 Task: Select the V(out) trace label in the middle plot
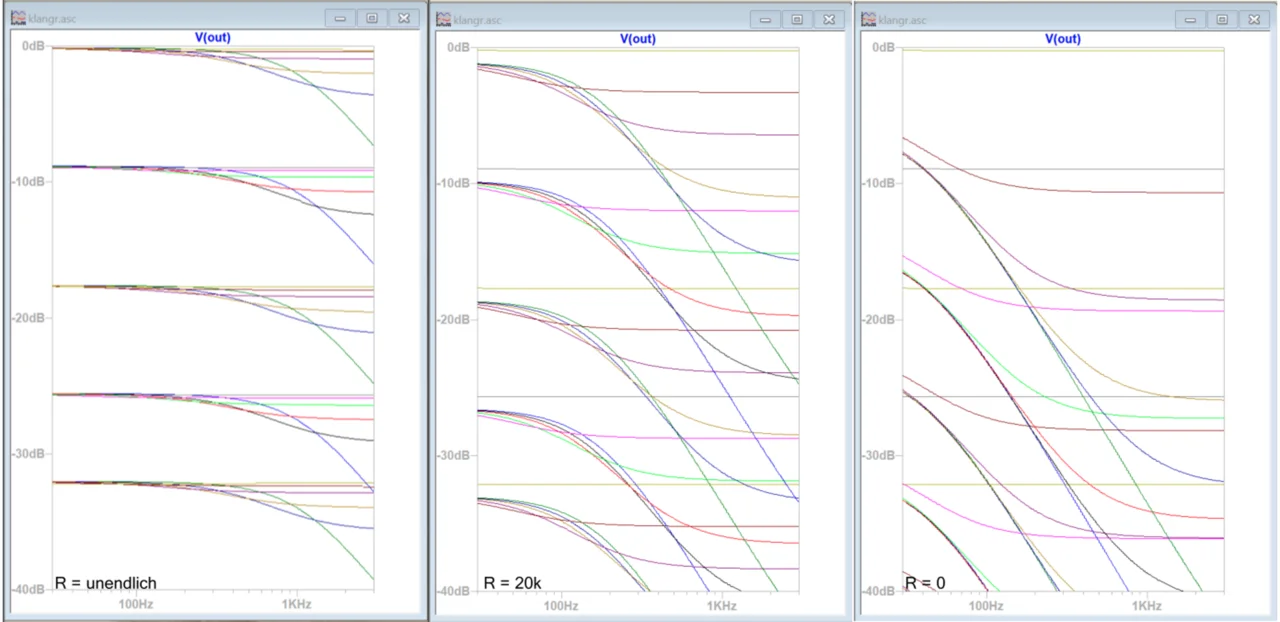click(638, 39)
